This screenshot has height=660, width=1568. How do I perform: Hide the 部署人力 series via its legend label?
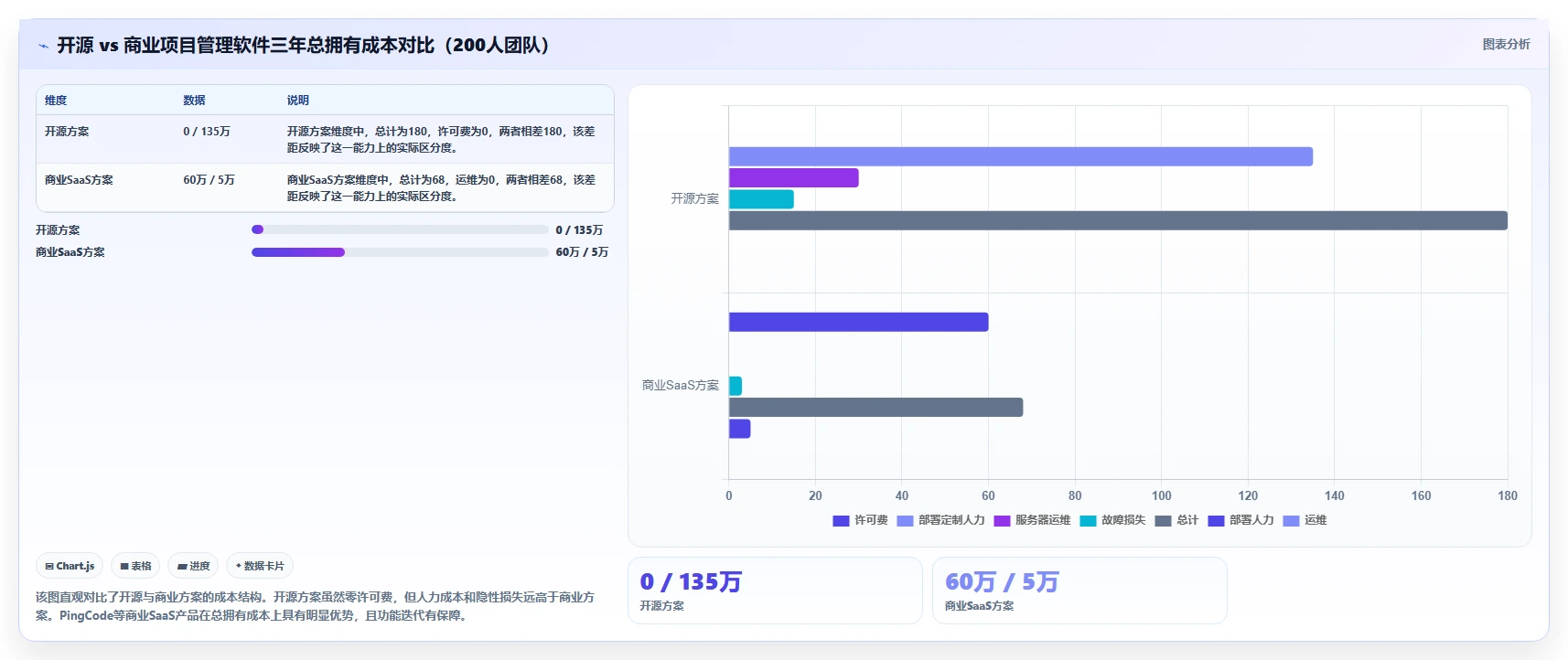(1251, 520)
